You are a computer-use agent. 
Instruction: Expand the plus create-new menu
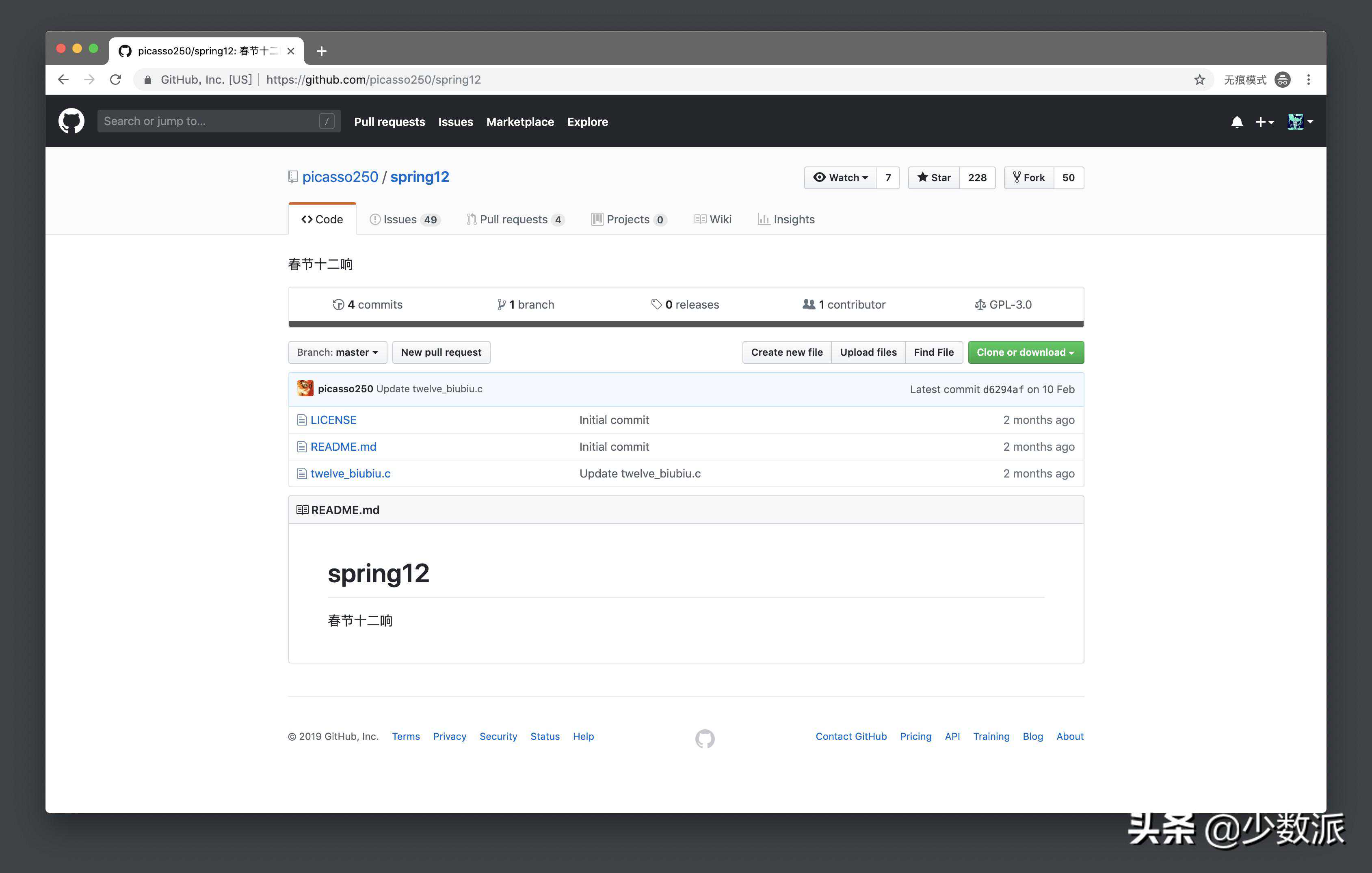(1264, 122)
